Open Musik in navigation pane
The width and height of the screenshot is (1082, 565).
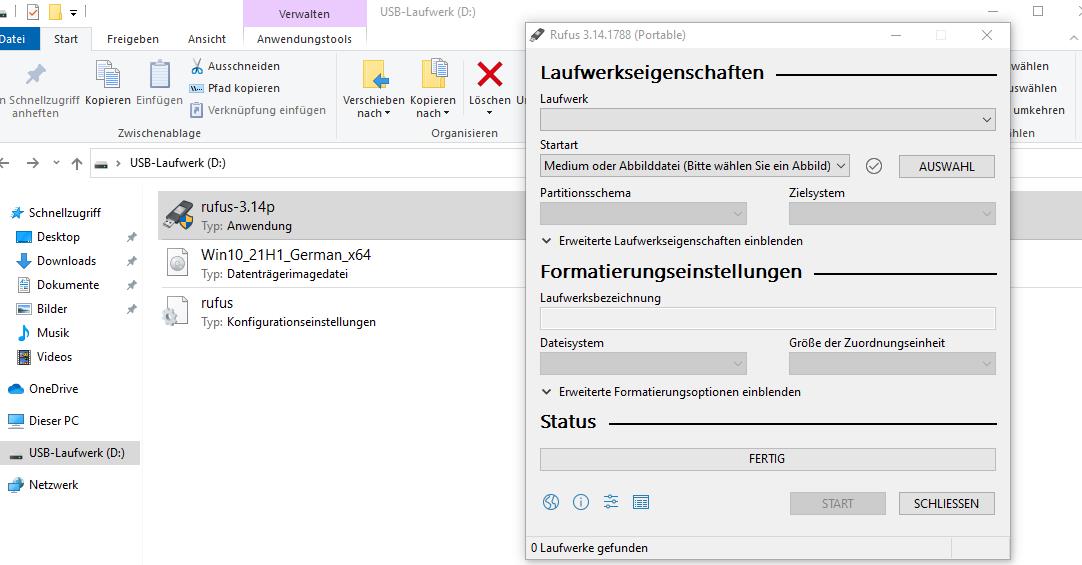[53, 333]
